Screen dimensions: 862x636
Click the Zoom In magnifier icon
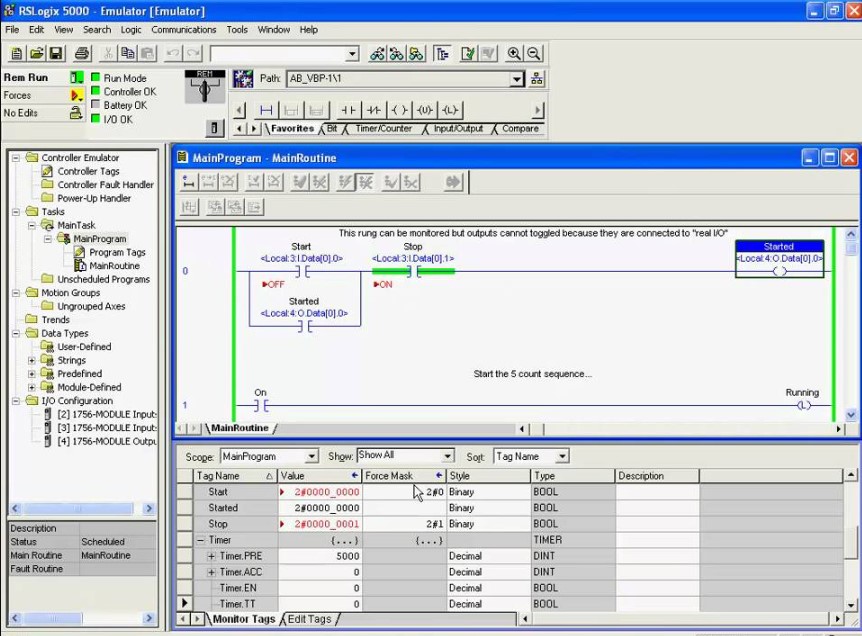[x=514, y=53]
